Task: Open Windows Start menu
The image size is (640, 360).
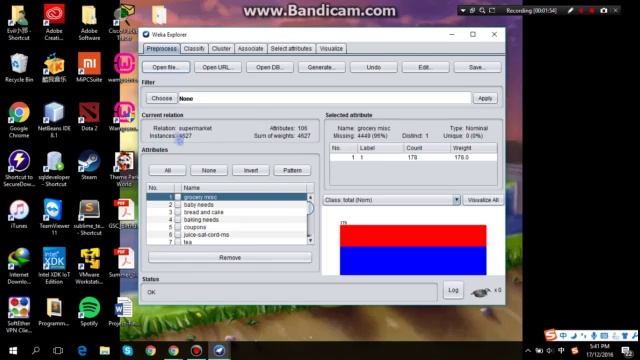Action: point(13,351)
